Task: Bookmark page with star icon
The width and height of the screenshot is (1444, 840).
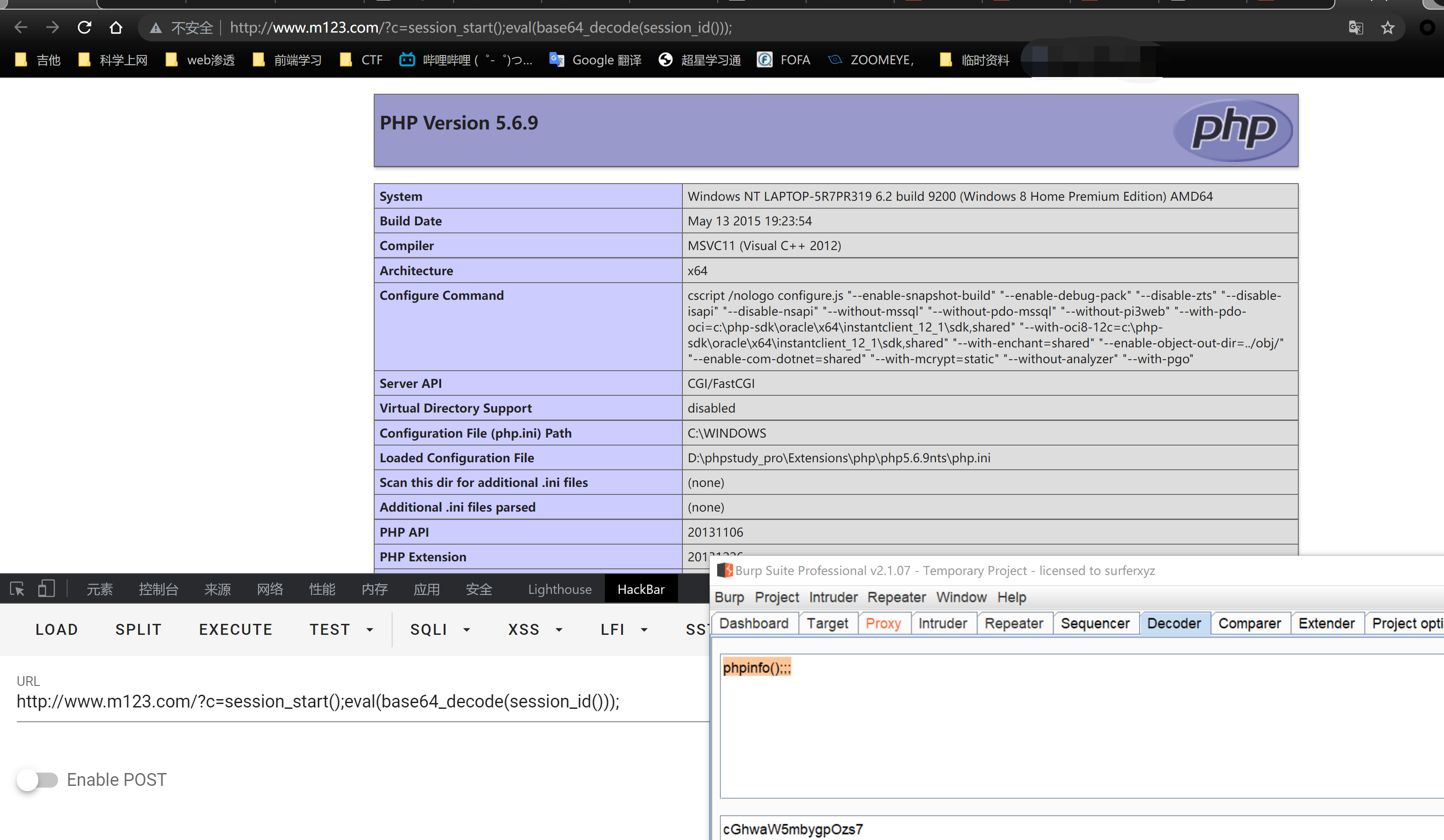Action: (1387, 27)
